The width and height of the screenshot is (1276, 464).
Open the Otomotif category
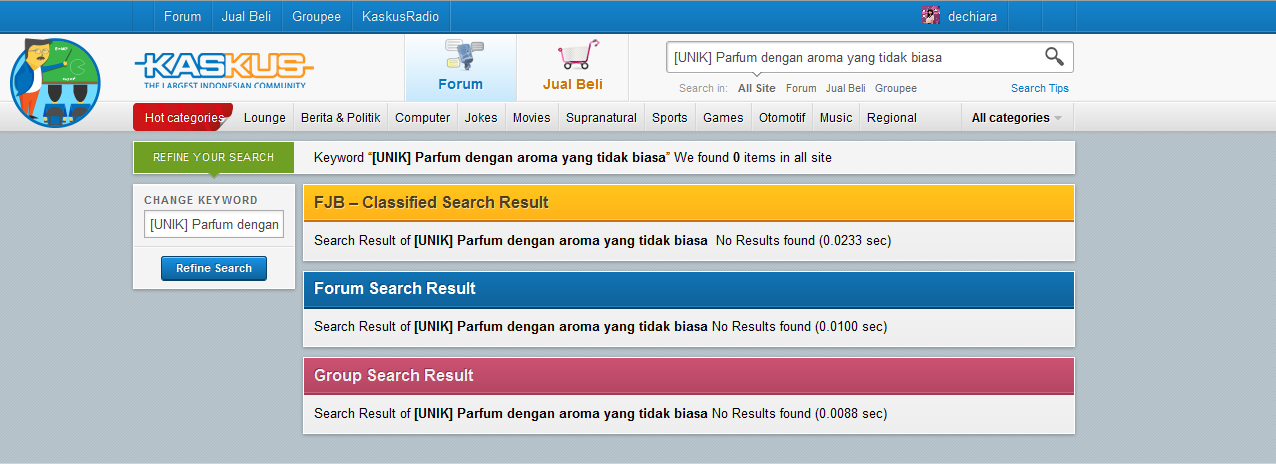782,117
